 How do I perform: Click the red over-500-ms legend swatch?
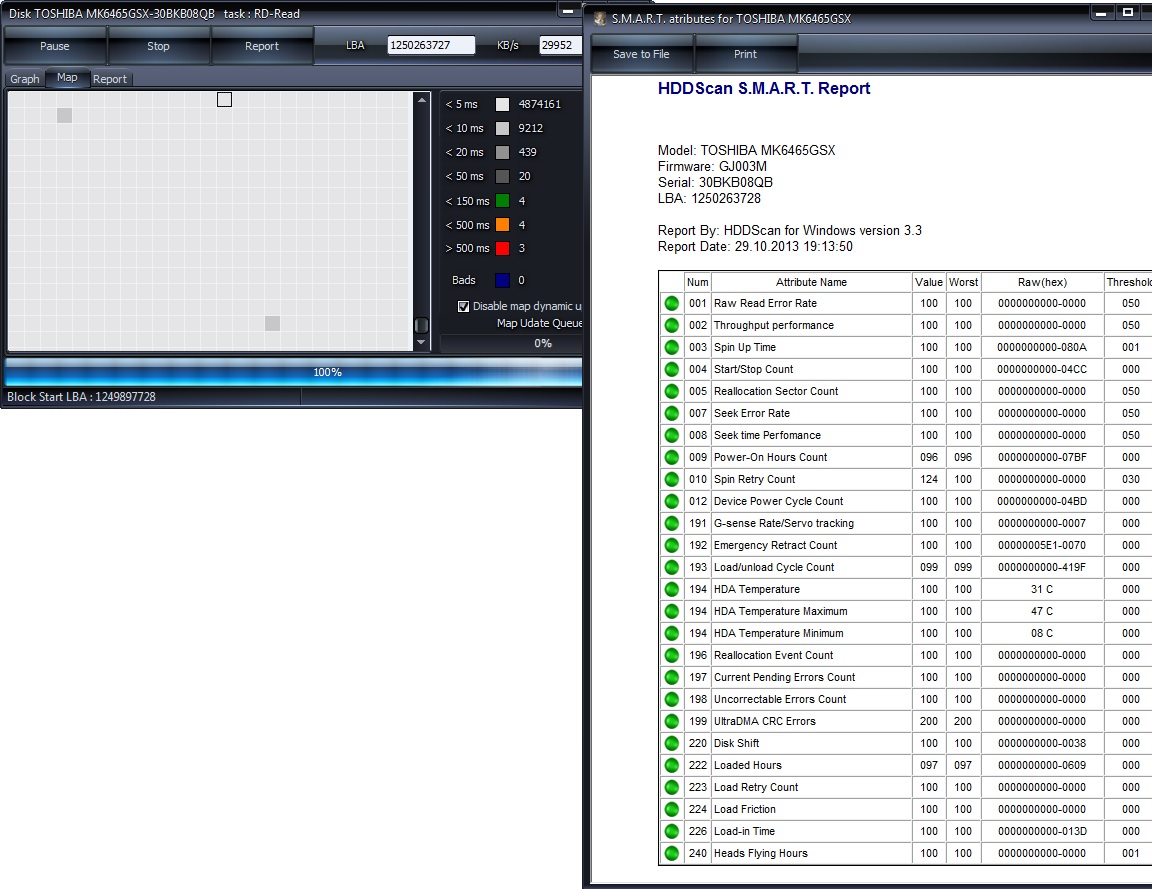pyautogui.click(x=503, y=248)
